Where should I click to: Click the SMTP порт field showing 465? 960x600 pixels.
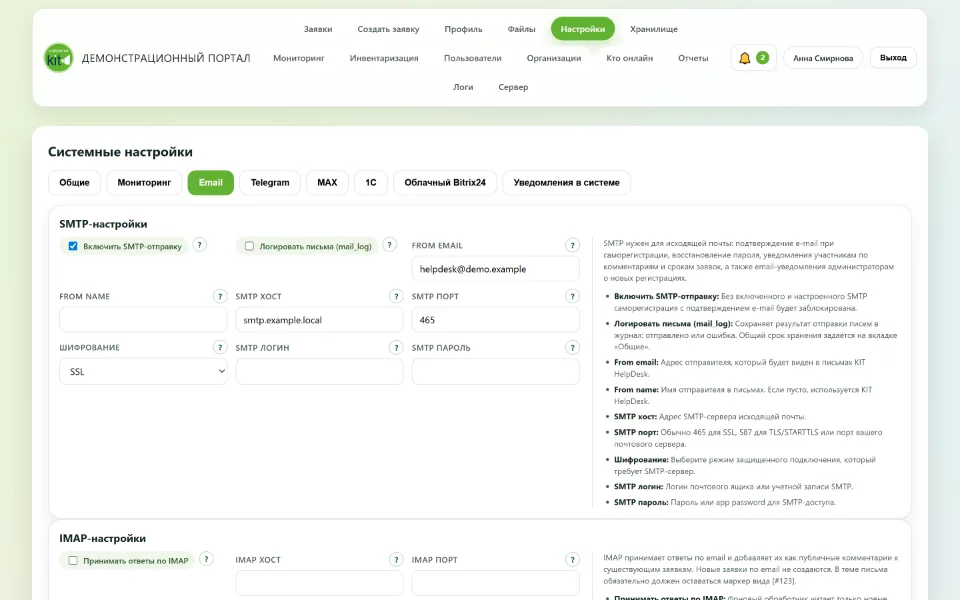495,320
